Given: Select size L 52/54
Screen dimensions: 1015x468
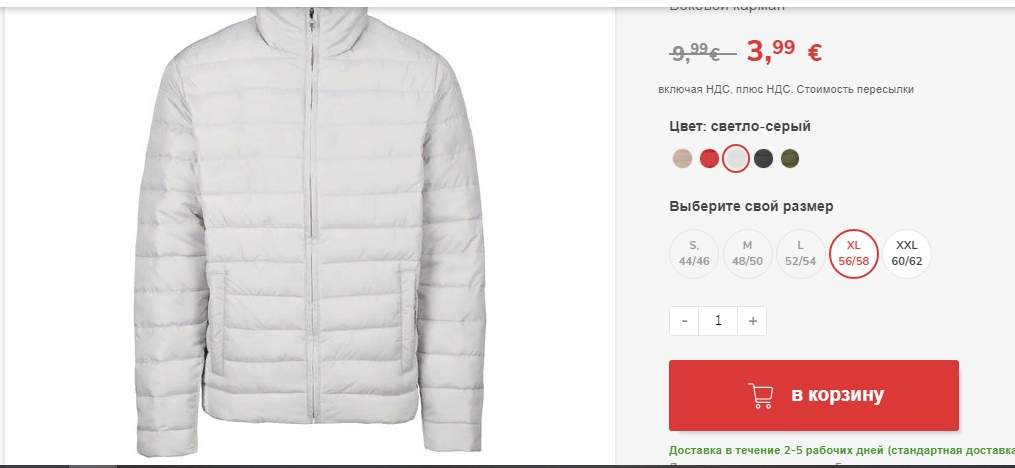Looking at the screenshot, I should click(x=801, y=254).
